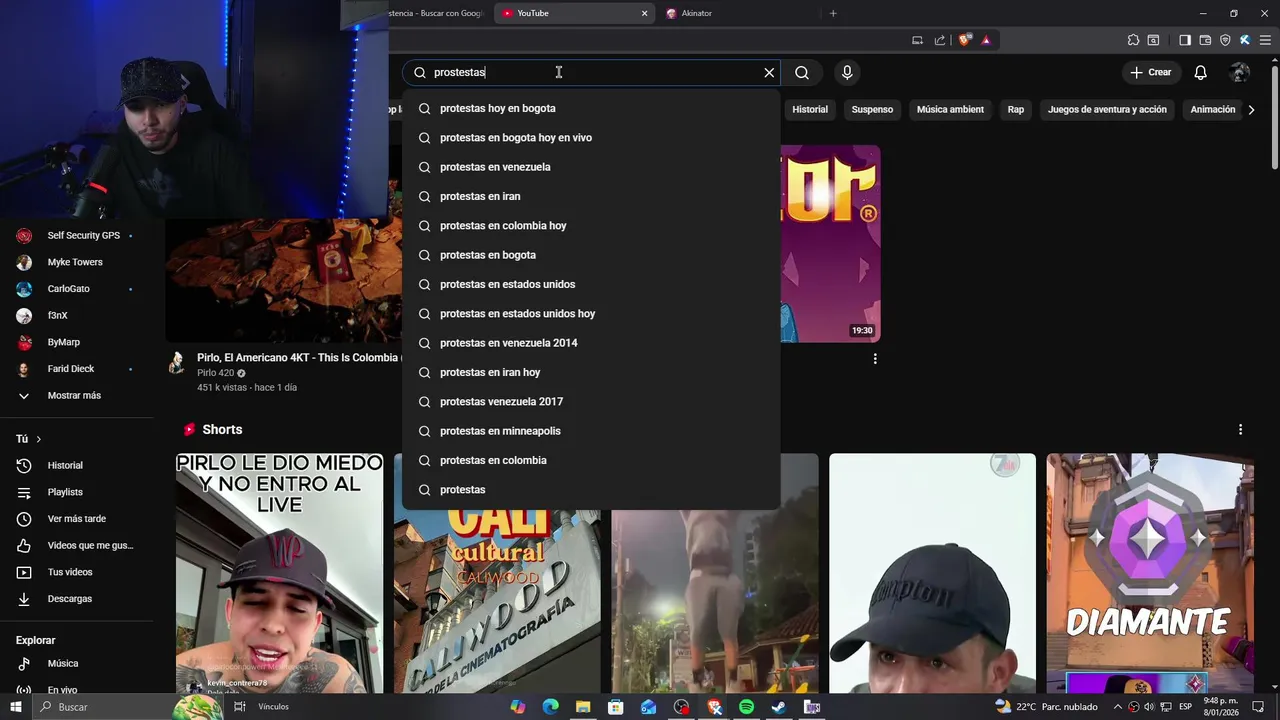Open Steam from the taskbar
Viewport: 1280px width, 720px height.
779,707
